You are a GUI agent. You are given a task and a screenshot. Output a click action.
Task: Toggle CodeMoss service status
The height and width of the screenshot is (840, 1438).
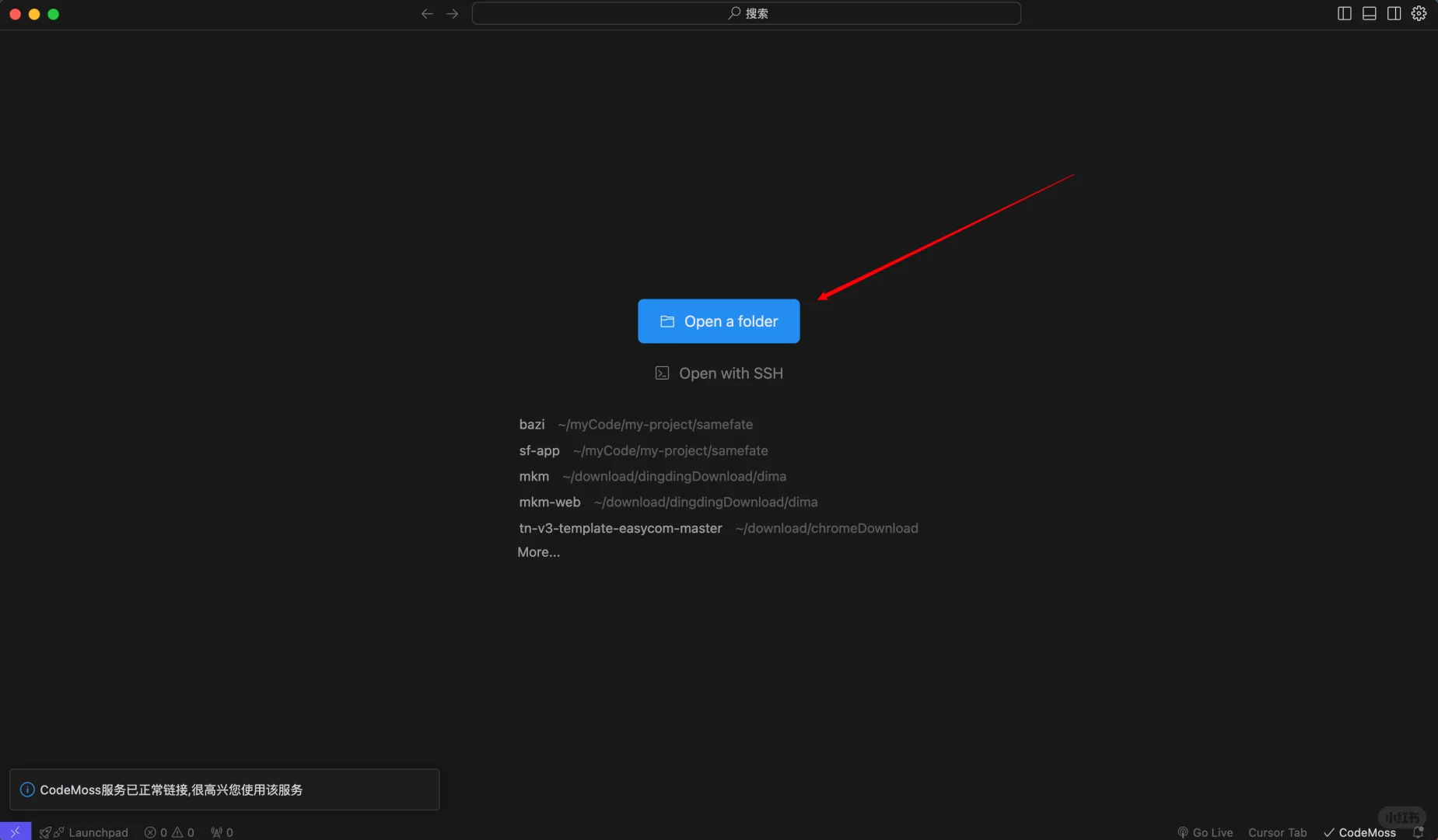coord(1360,831)
